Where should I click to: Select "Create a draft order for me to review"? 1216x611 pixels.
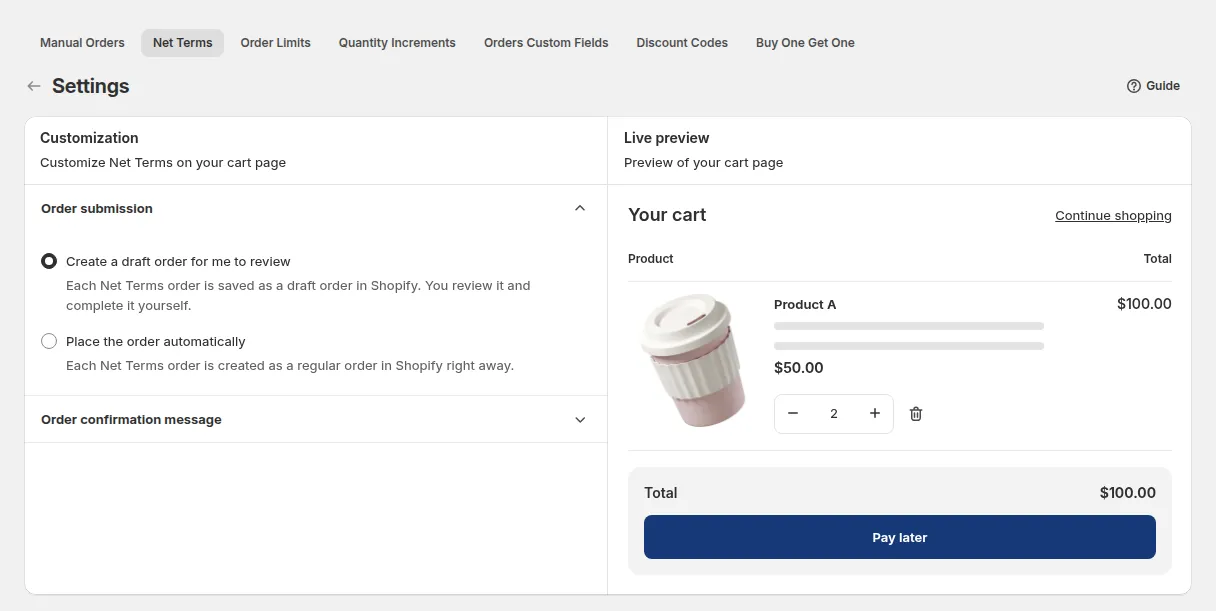tap(49, 261)
